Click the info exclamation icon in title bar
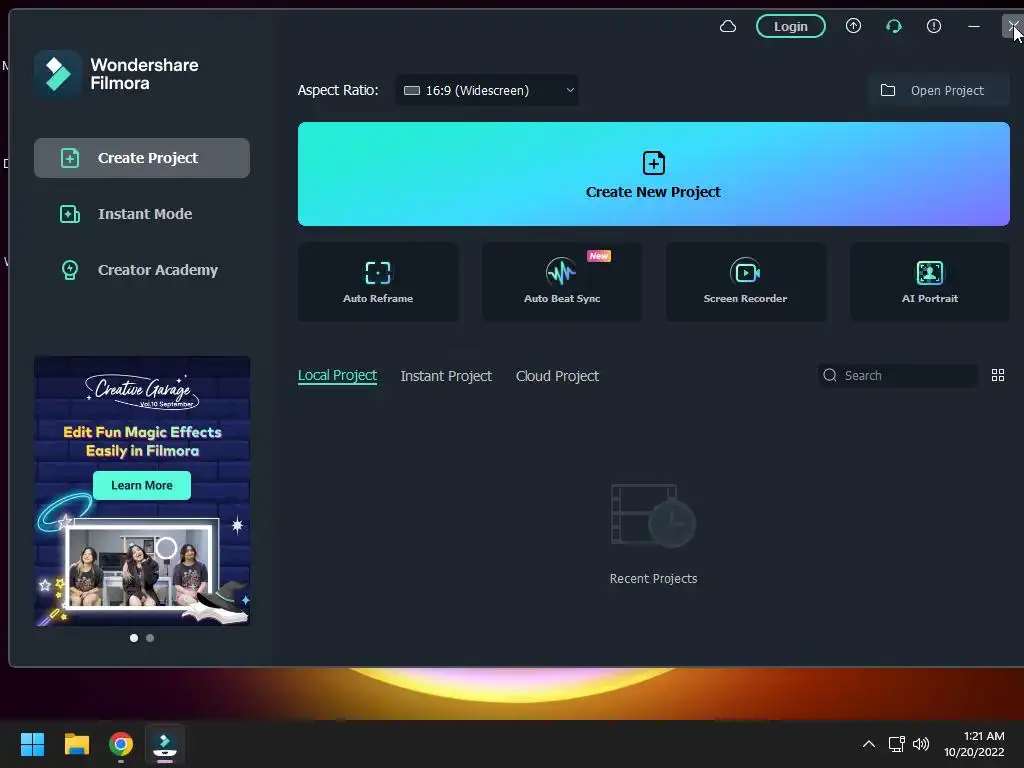 (x=933, y=26)
